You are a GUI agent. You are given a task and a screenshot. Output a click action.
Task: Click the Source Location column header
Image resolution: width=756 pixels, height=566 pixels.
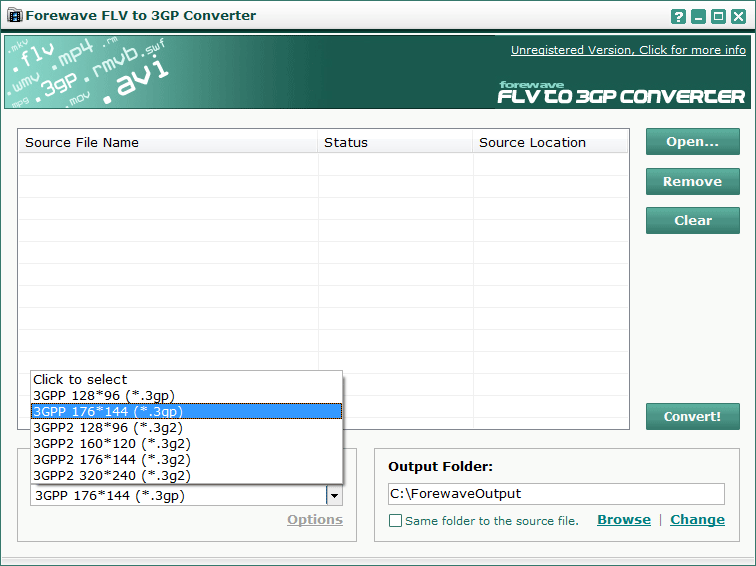tap(550, 143)
